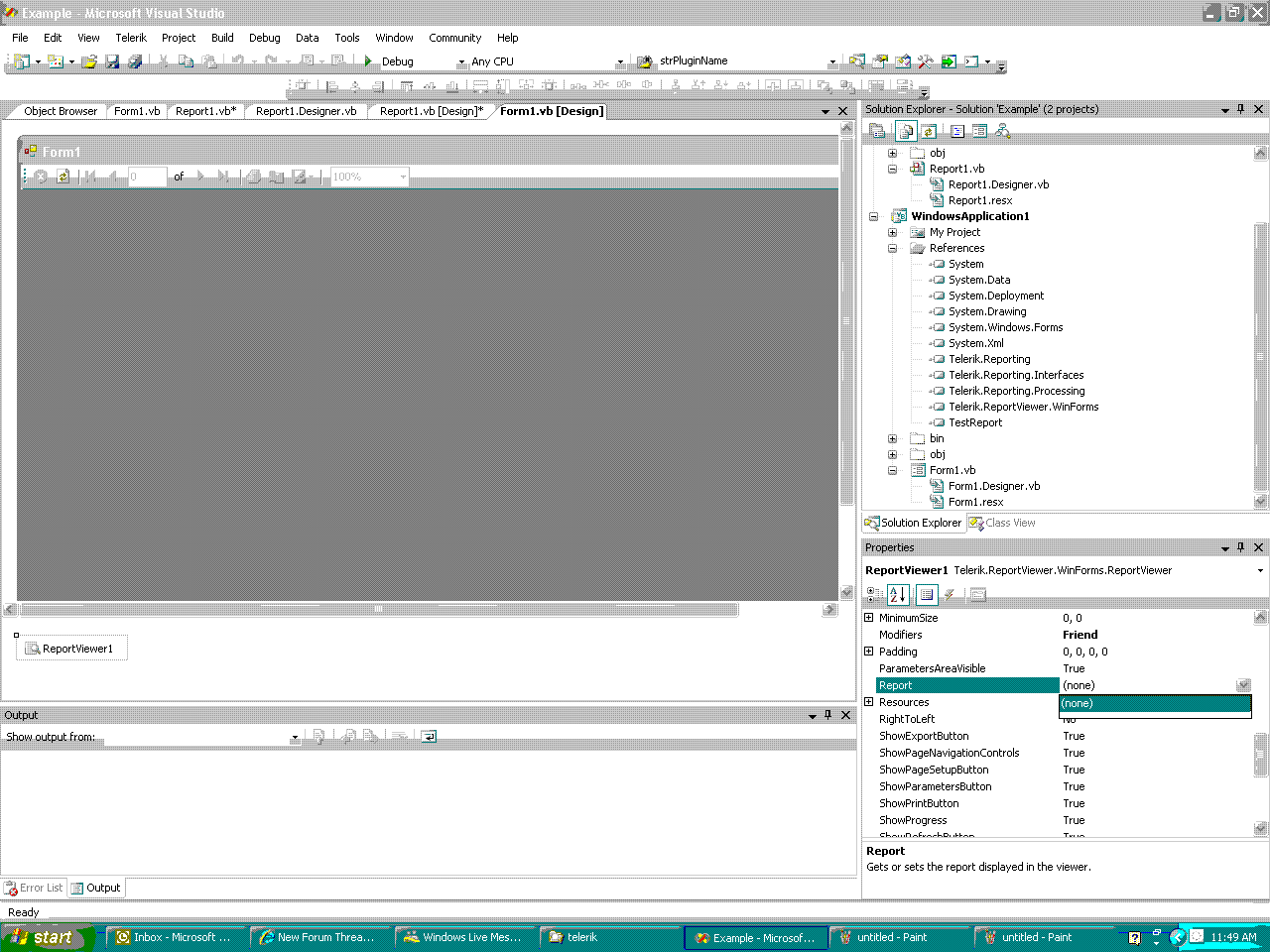Click the Save toolbar icon
This screenshot has height=952, width=1270.
pos(112,61)
